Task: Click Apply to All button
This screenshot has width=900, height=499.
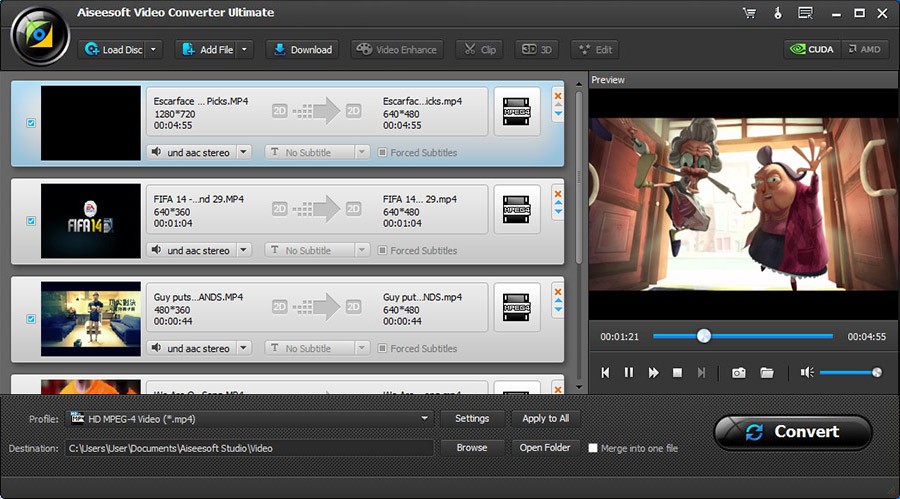Action: click(545, 419)
